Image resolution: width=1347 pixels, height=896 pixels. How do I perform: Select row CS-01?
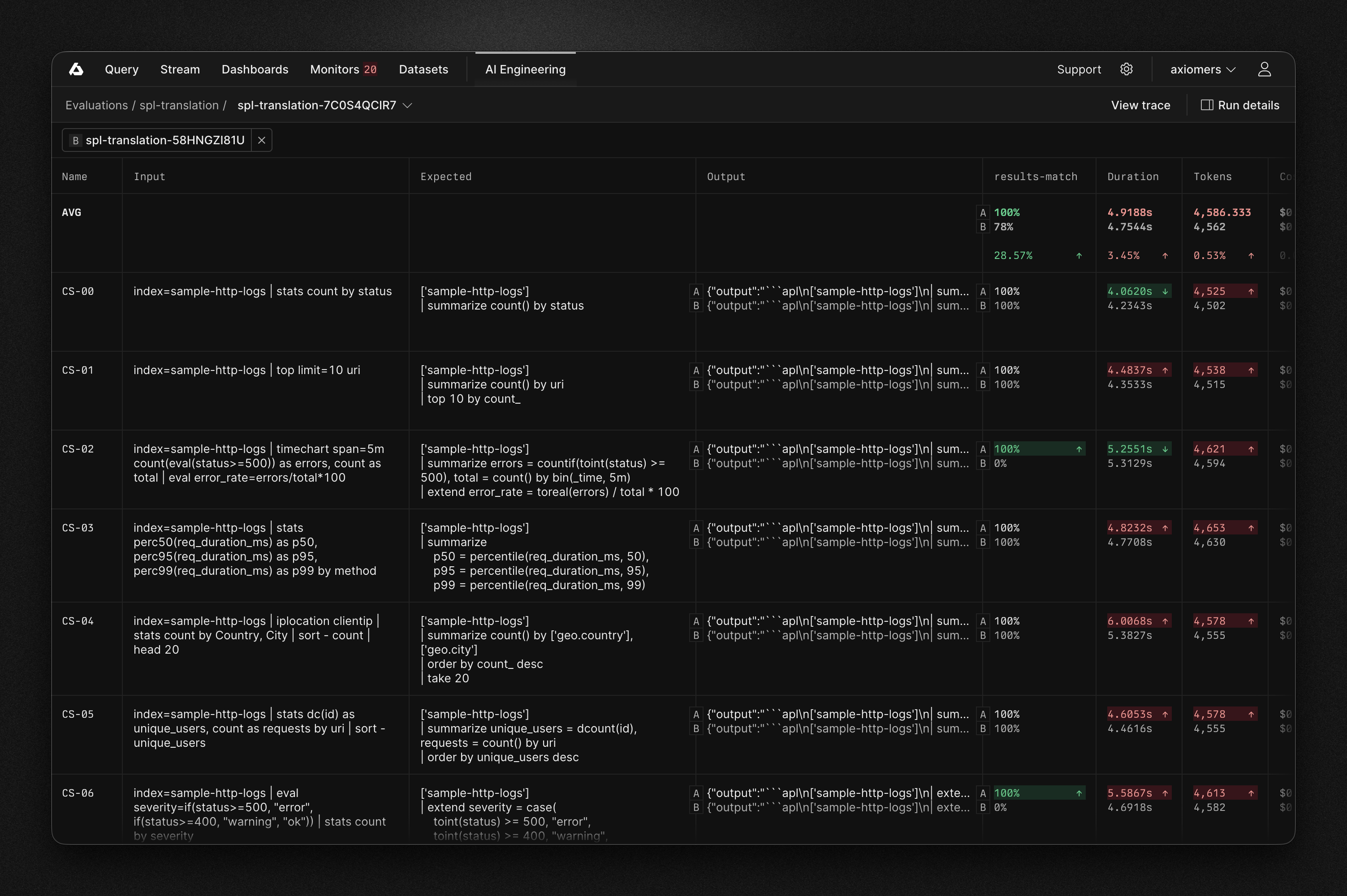click(x=78, y=370)
